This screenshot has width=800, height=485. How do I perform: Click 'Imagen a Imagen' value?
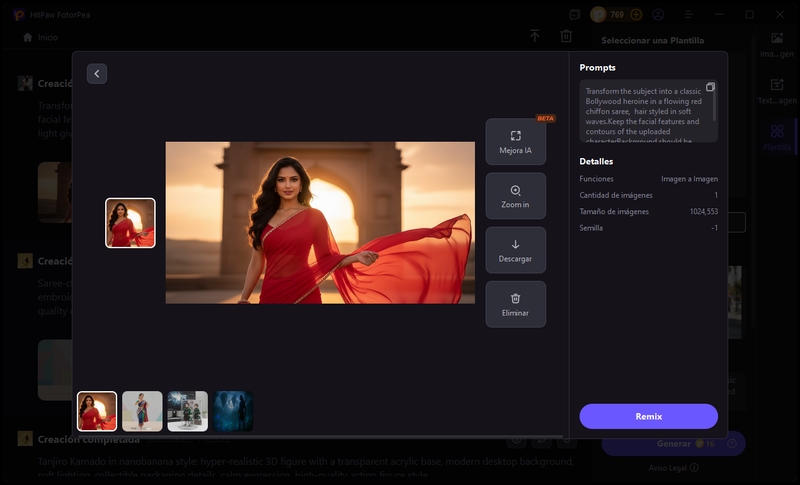coord(689,179)
